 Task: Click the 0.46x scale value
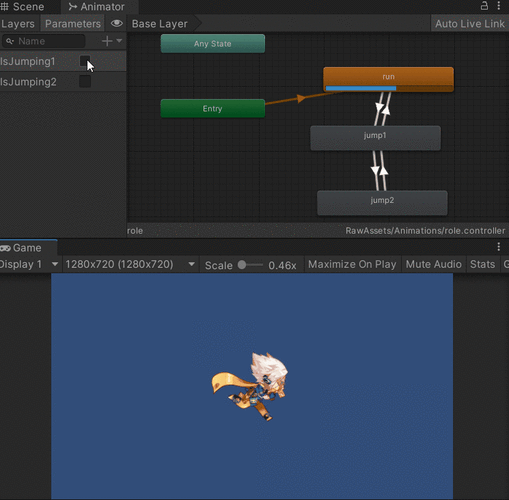282,265
